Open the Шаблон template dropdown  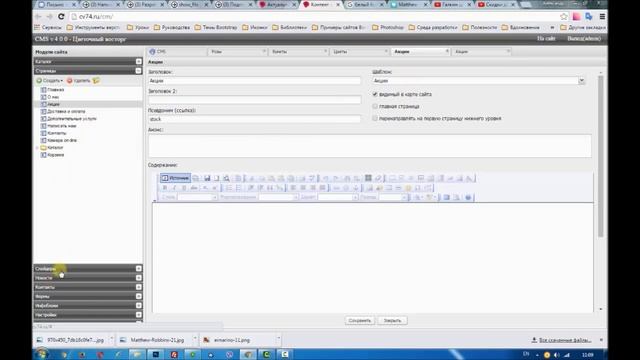(581, 81)
